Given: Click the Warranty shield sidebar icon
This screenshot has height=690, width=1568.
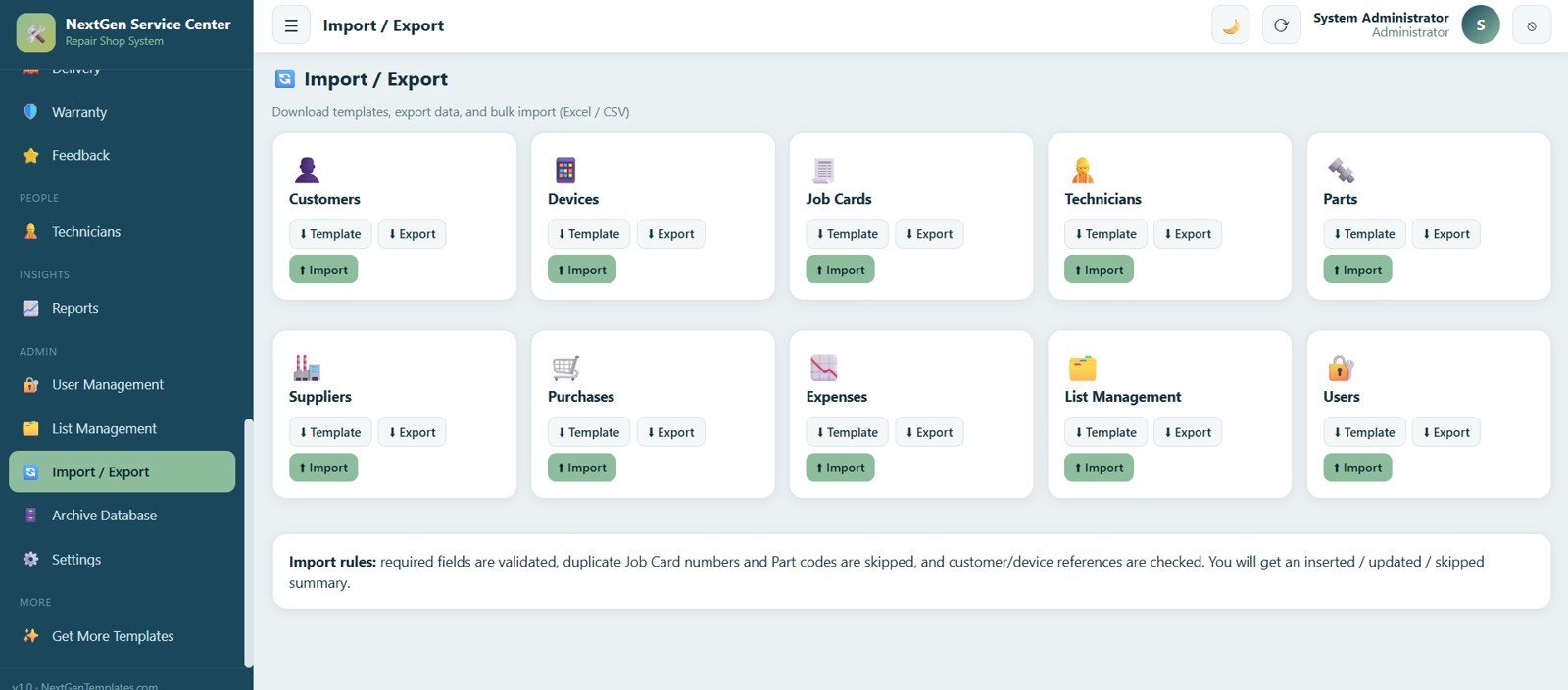Looking at the screenshot, I should click(x=30, y=112).
